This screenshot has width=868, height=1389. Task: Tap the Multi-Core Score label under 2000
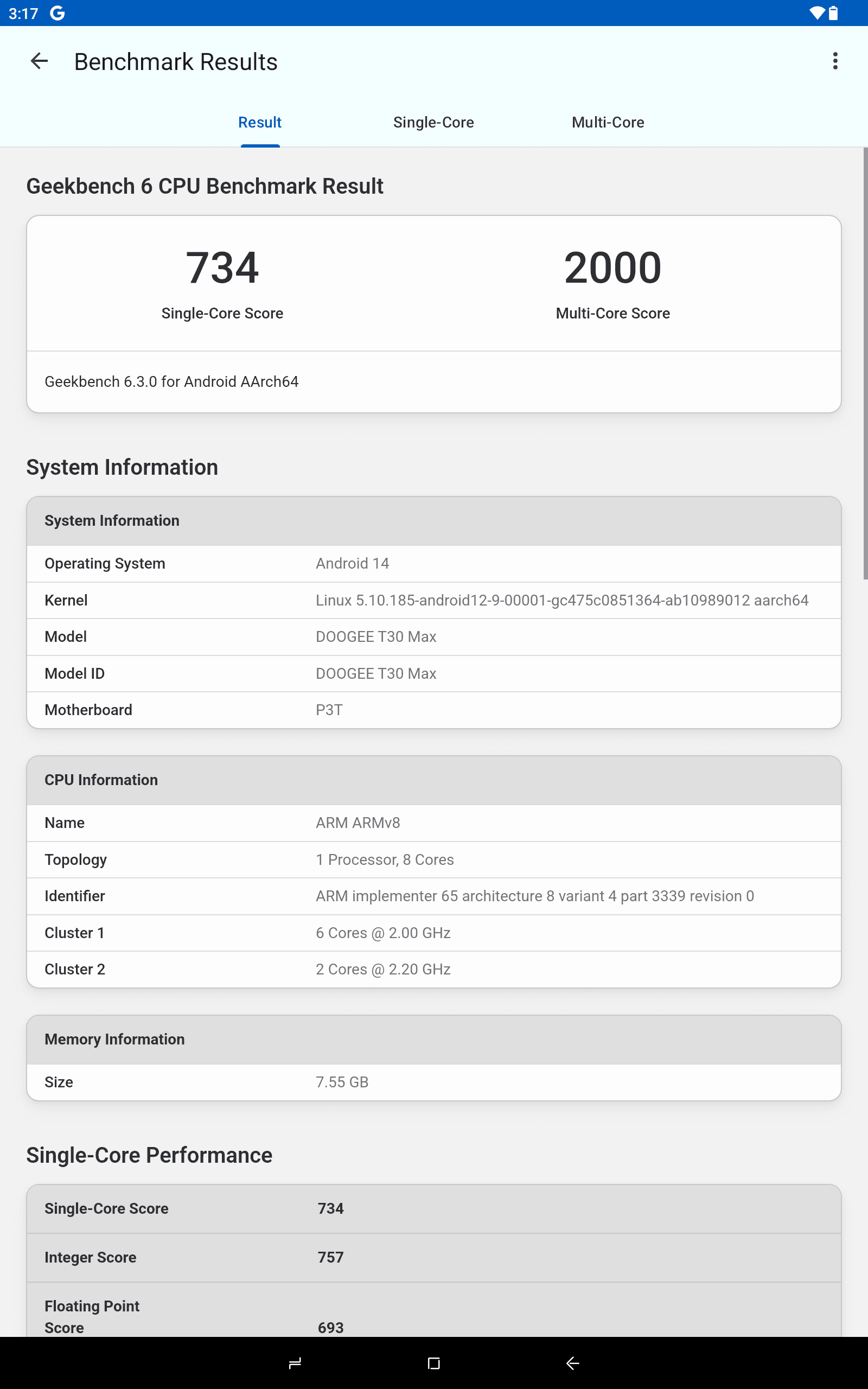tap(612, 314)
